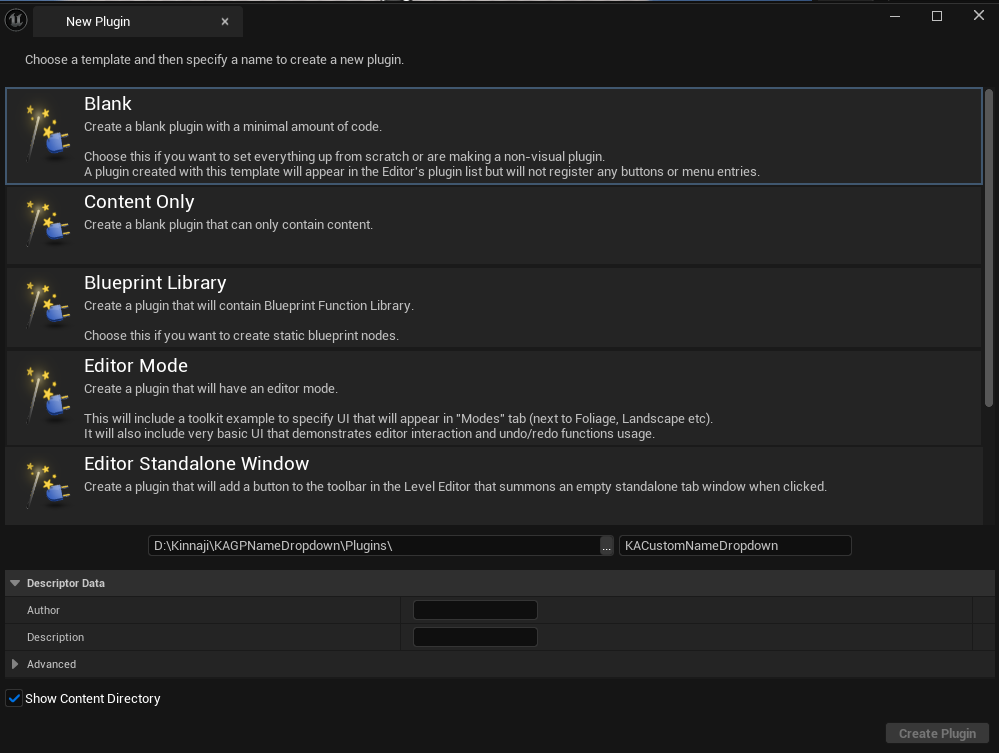999x753 pixels.
Task: Click the Blank template plugin icon
Action: [46, 134]
